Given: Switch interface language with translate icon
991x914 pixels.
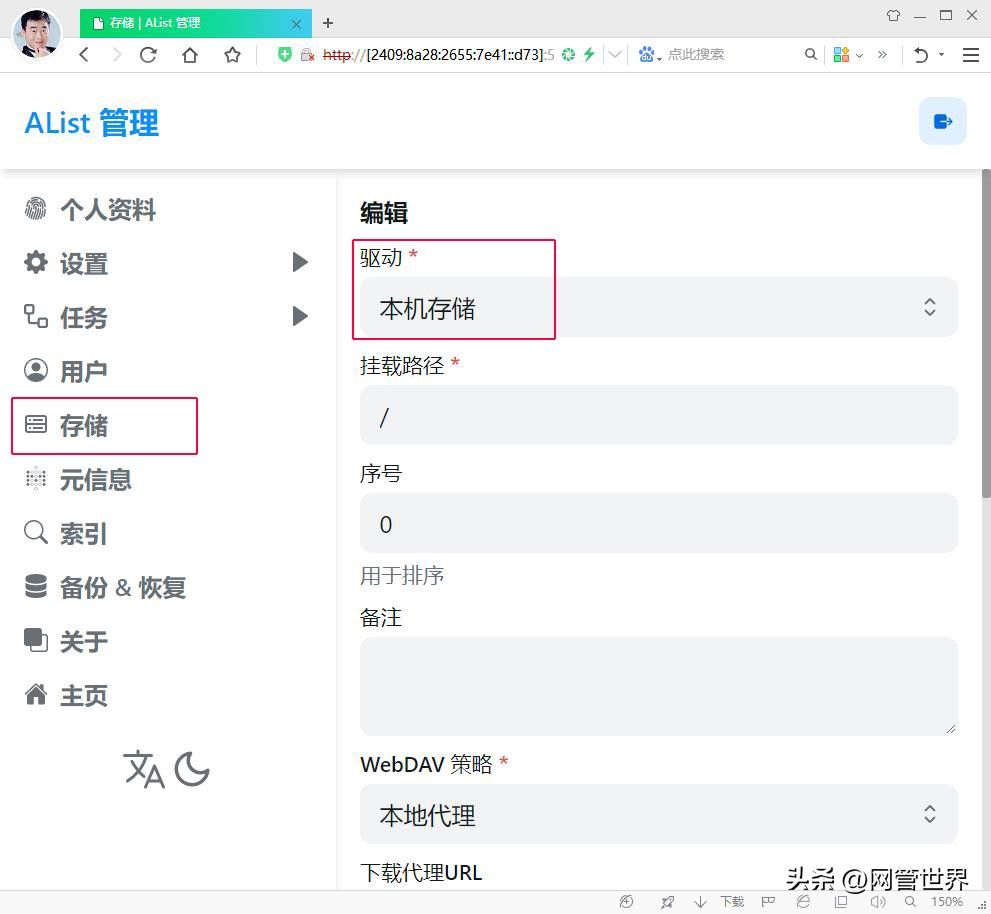Looking at the screenshot, I should [x=143, y=769].
